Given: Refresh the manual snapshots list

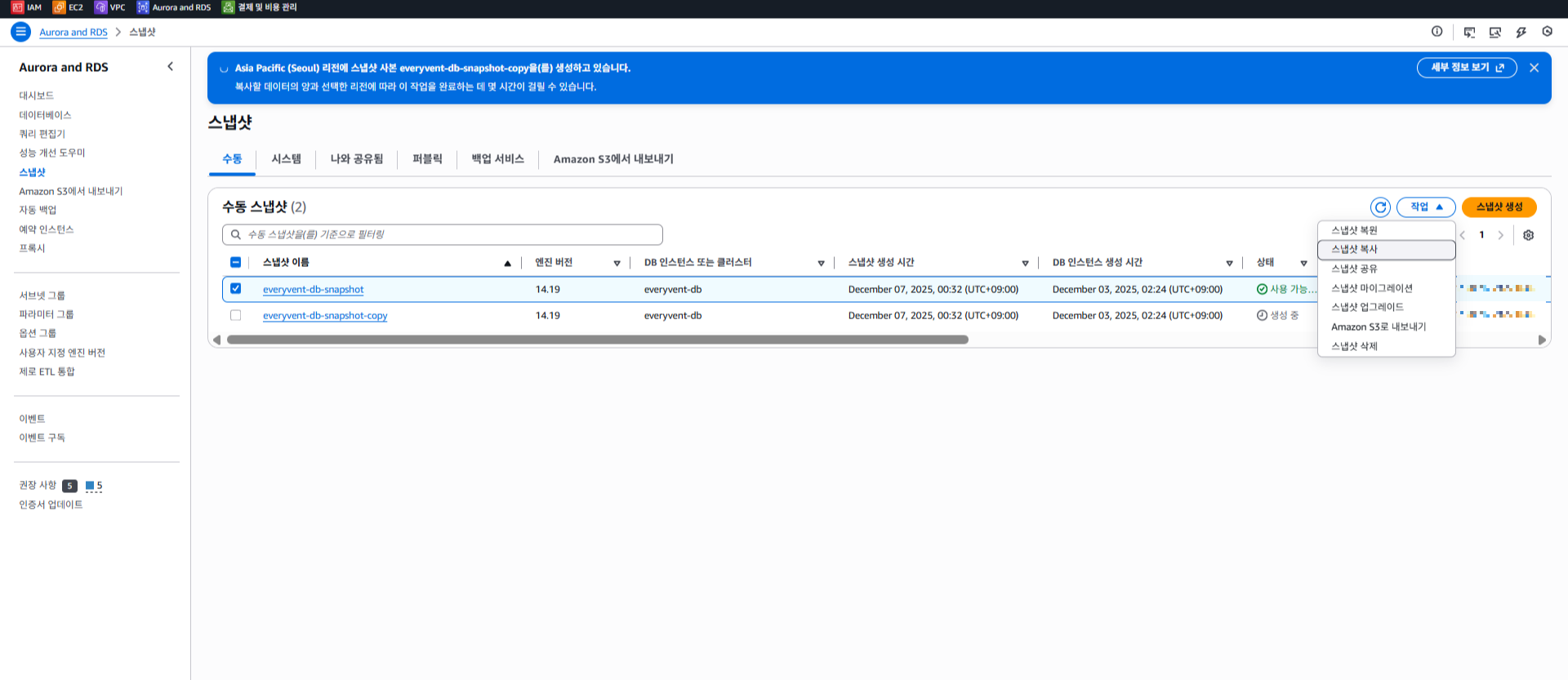Looking at the screenshot, I should click(1380, 207).
